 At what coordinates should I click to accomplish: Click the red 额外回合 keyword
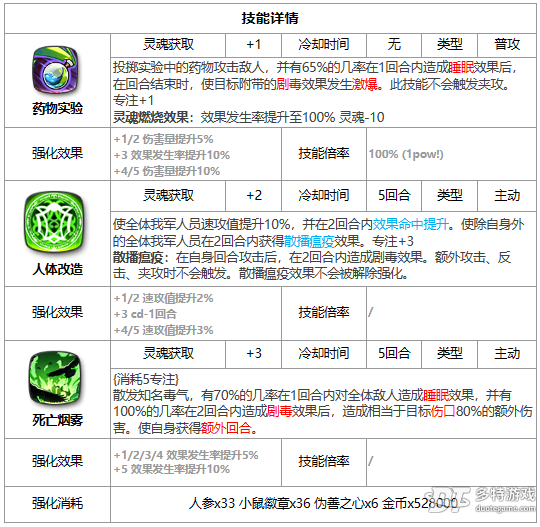point(226,428)
